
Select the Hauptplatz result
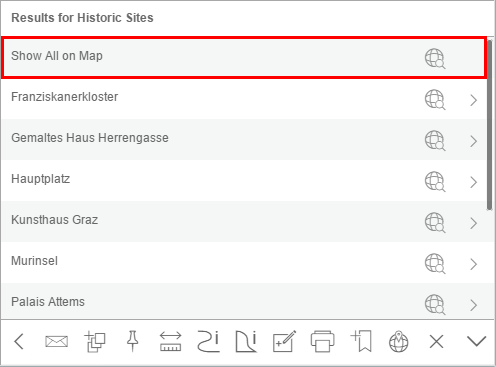pyautogui.click(x=244, y=181)
